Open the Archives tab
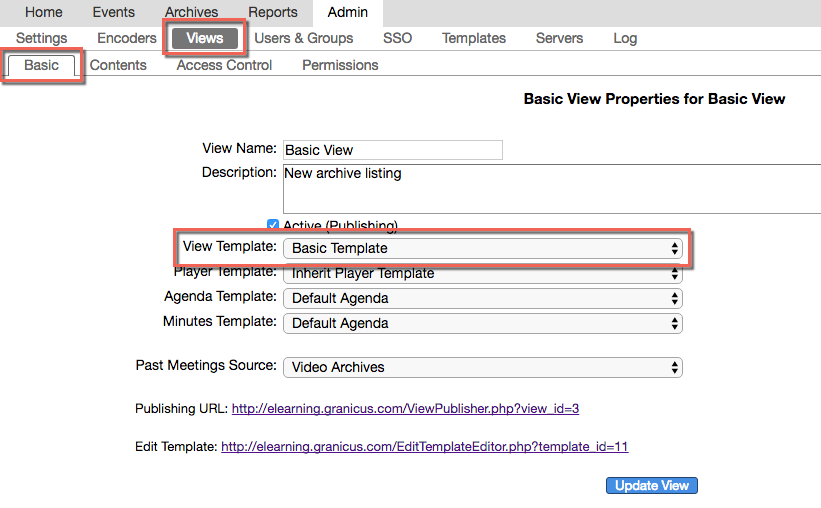Image resolution: width=821 pixels, height=508 pixels. 191,12
